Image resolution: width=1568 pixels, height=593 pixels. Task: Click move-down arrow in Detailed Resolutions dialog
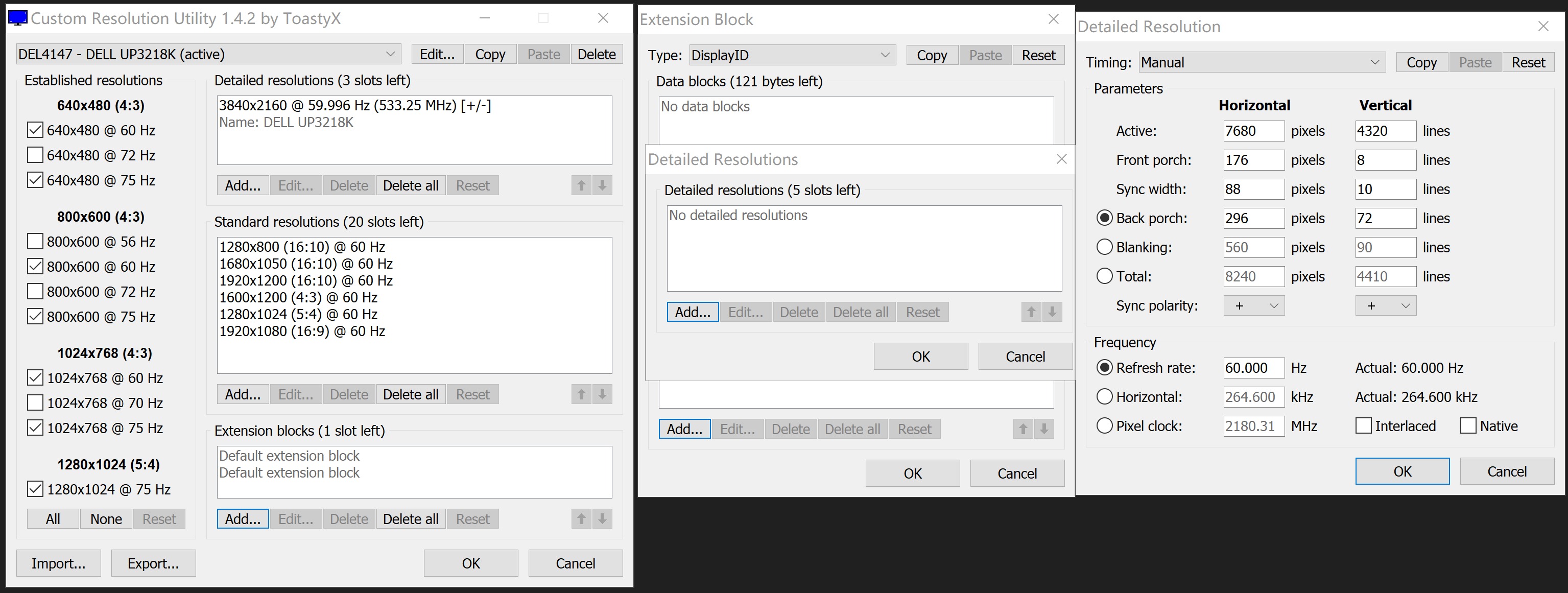point(1052,312)
